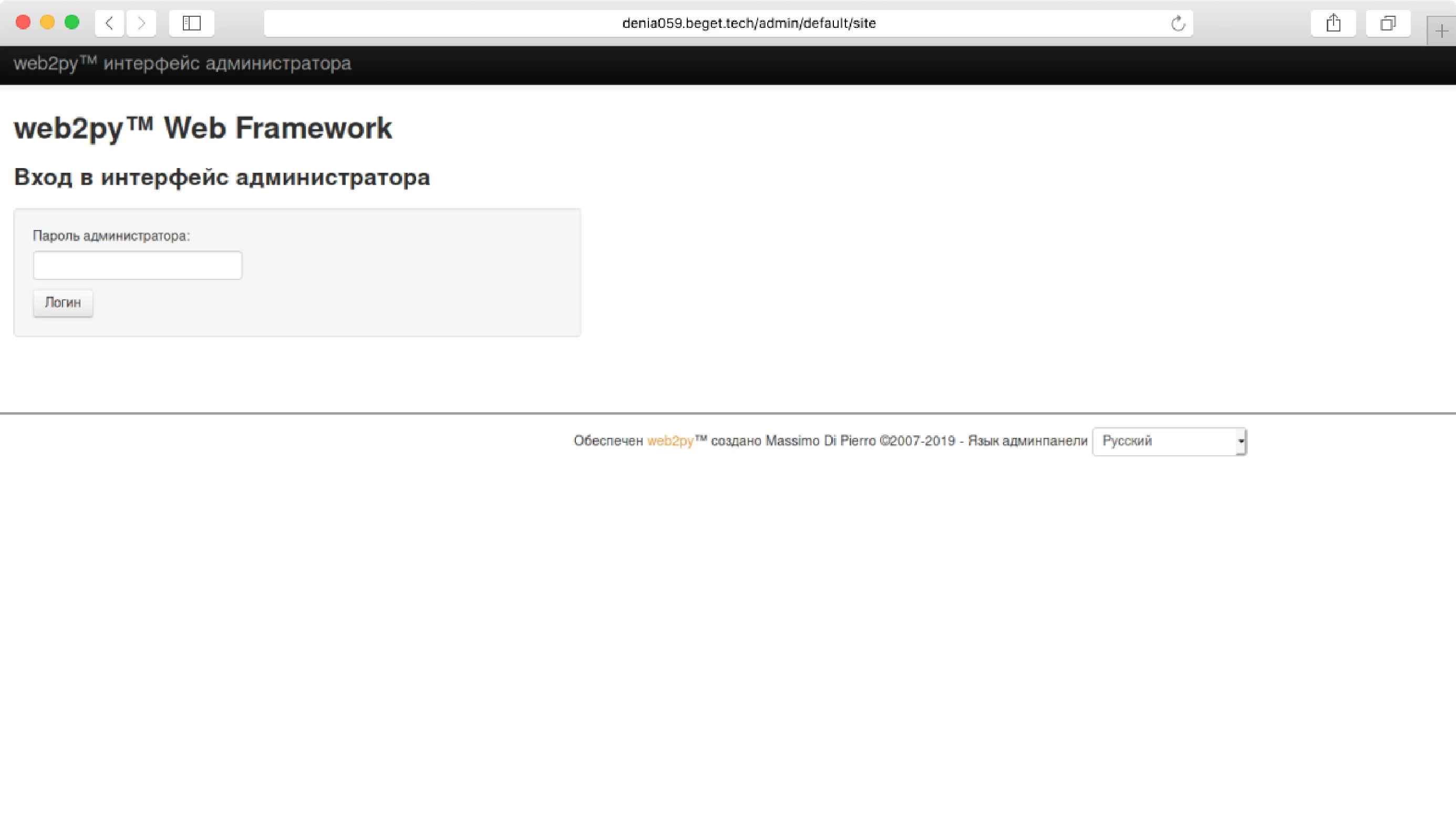Image resolution: width=1456 pixels, height=814 pixels.
Task: Go back to the previous page
Action: click(x=110, y=23)
